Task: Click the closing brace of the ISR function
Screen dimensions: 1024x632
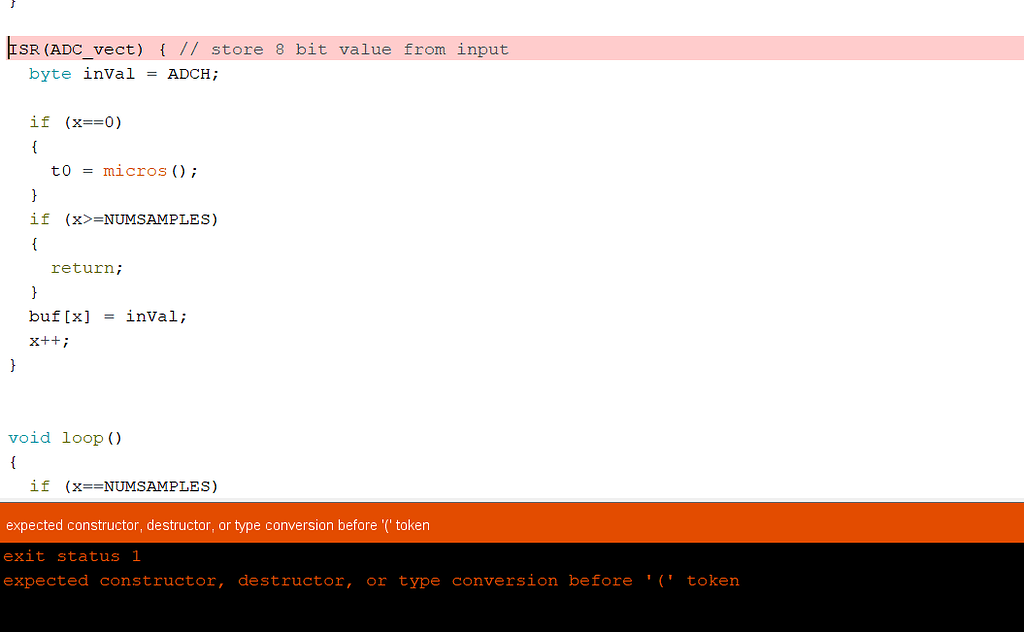Action: point(13,365)
